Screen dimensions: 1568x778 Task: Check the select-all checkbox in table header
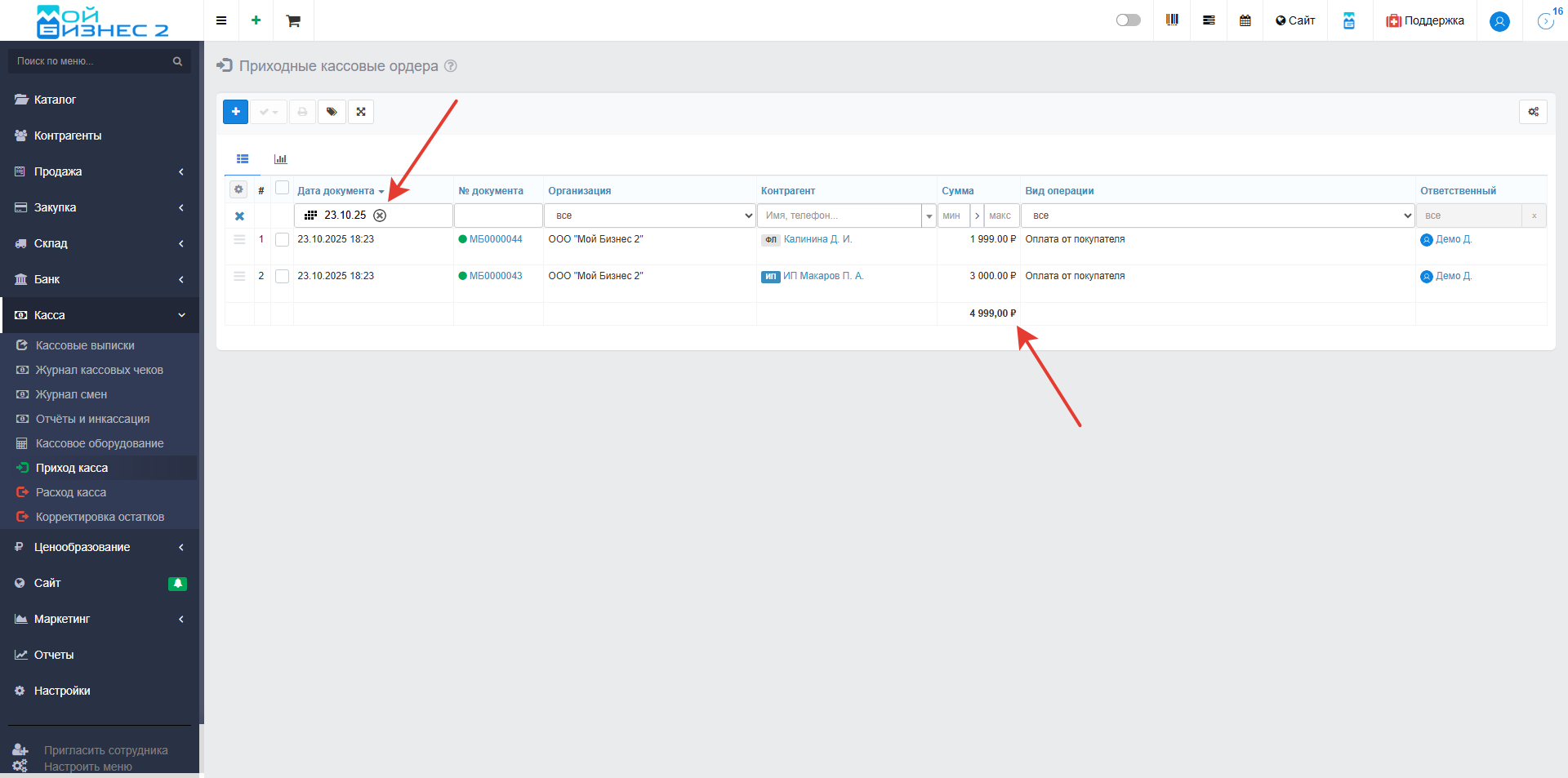282,188
